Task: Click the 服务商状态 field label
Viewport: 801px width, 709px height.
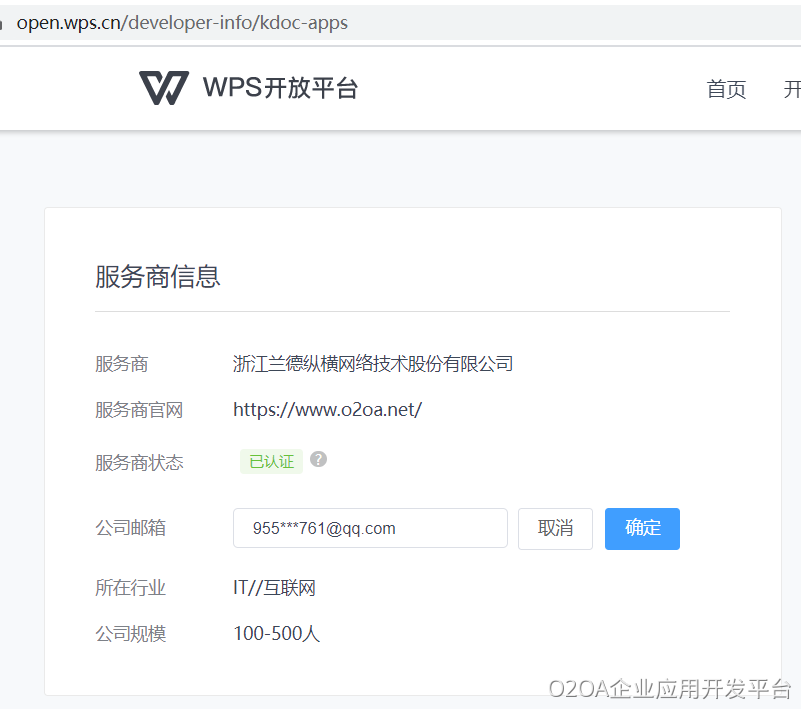Action: pyautogui.click(x=139, y=462)
